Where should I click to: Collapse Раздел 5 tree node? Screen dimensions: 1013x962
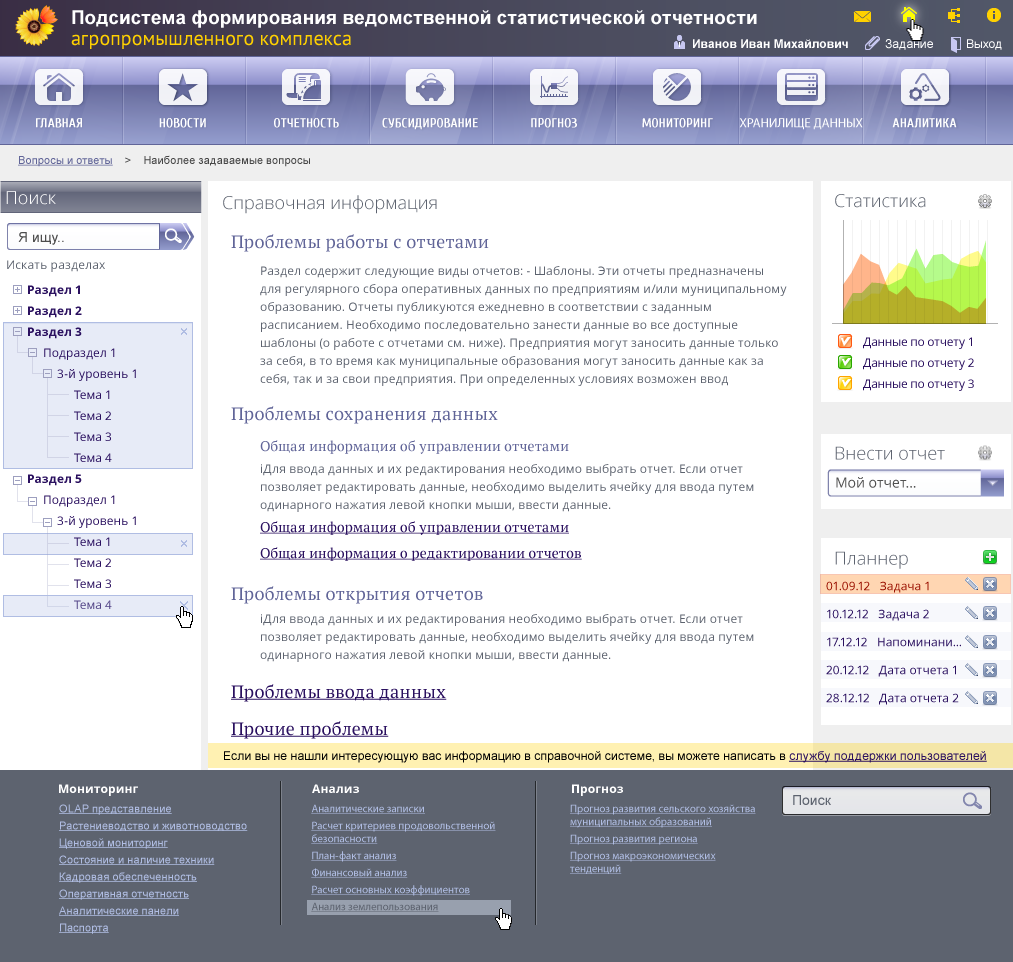point(17,479)
